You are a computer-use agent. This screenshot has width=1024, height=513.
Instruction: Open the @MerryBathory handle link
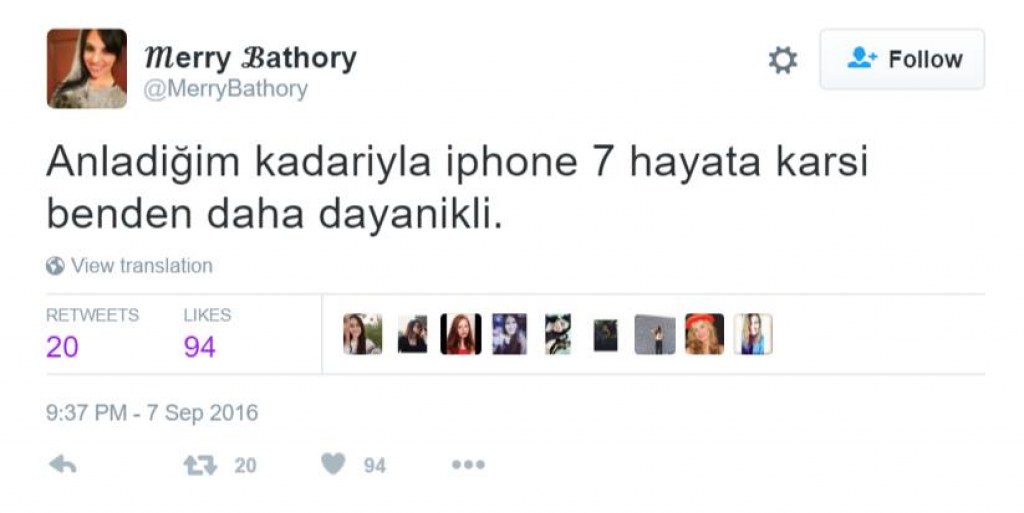[x=225, y=89]
